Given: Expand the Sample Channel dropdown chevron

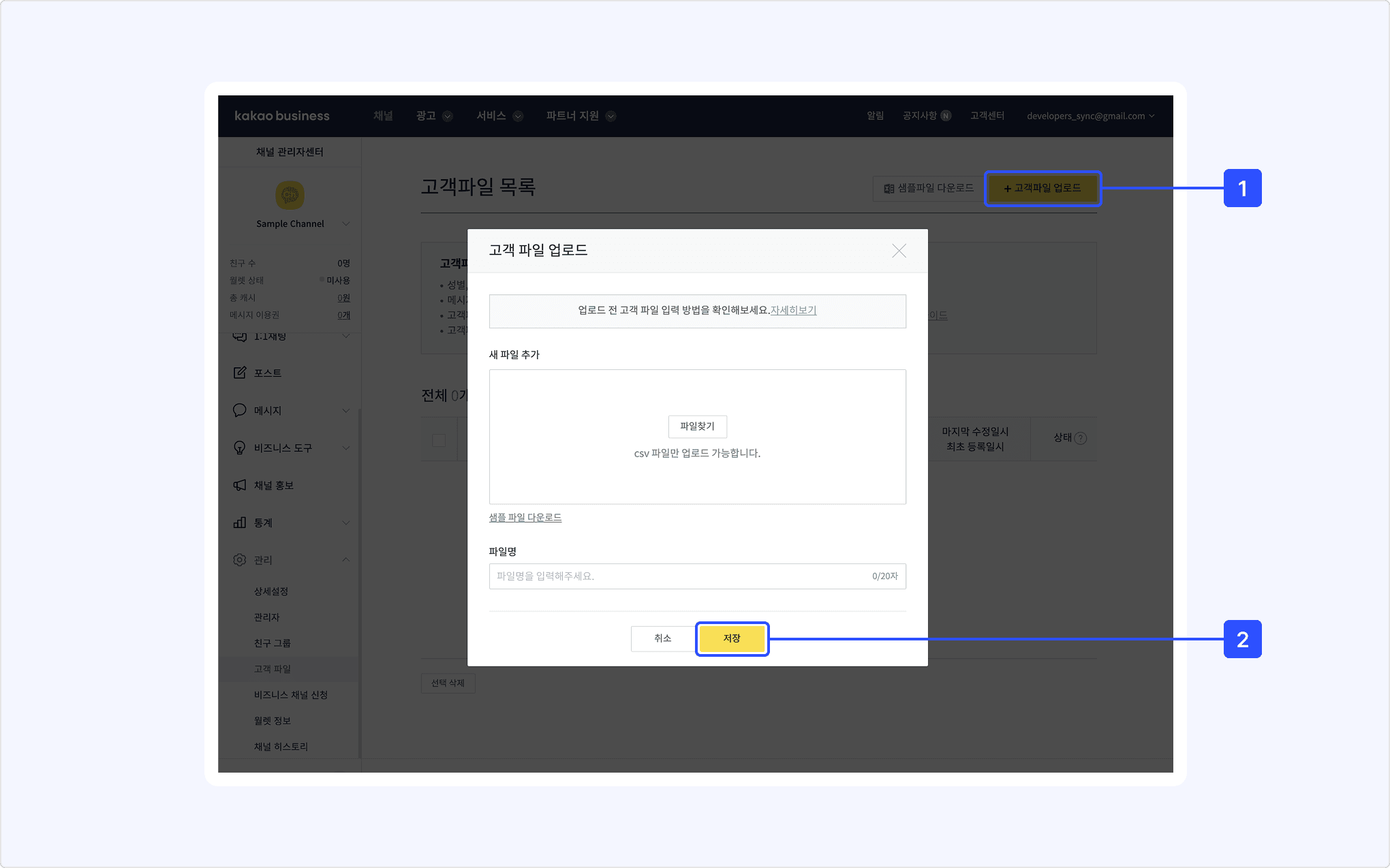Looking at the screenshot, I should 345,223.
